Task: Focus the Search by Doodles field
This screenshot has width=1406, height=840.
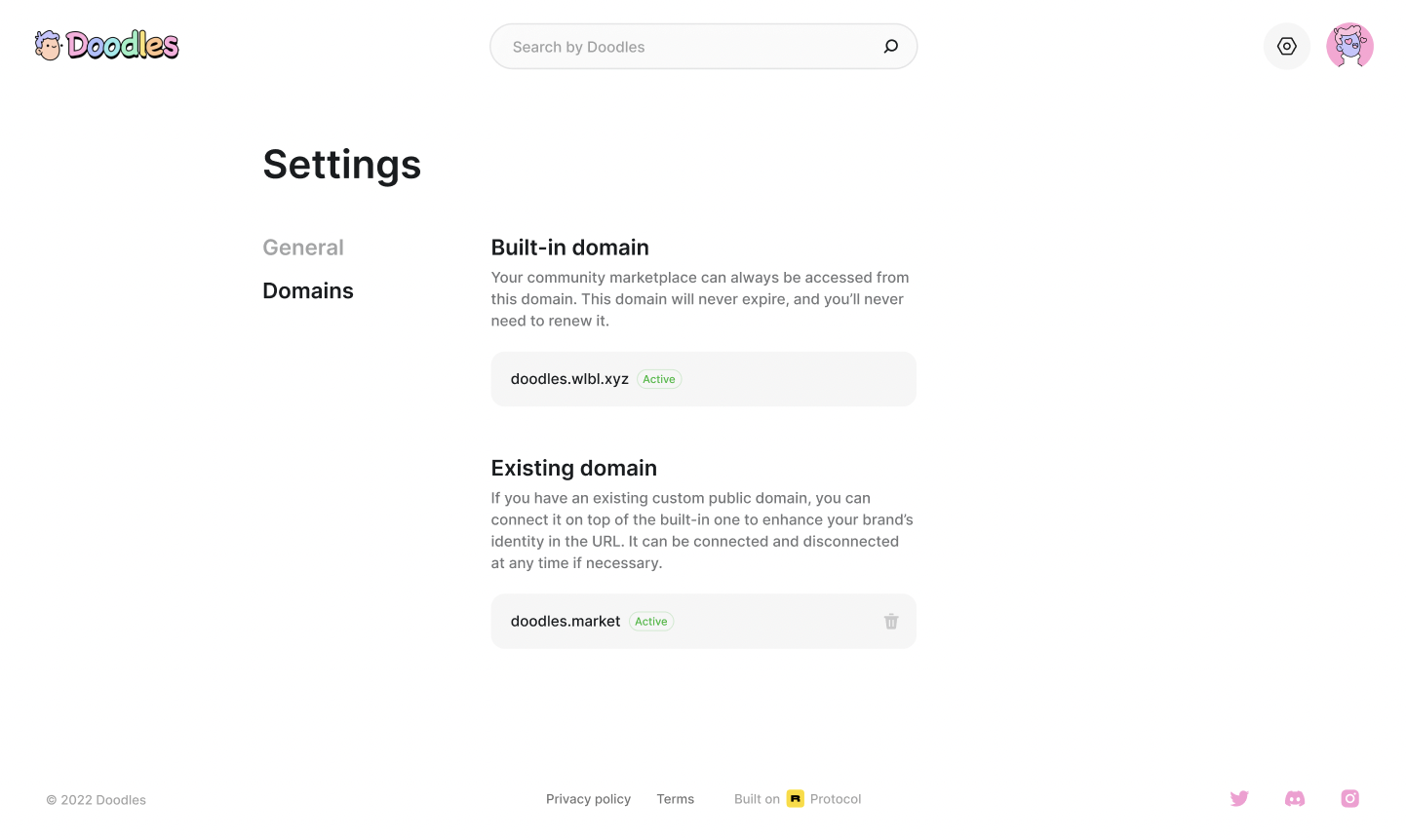Action: click(703, 46)
